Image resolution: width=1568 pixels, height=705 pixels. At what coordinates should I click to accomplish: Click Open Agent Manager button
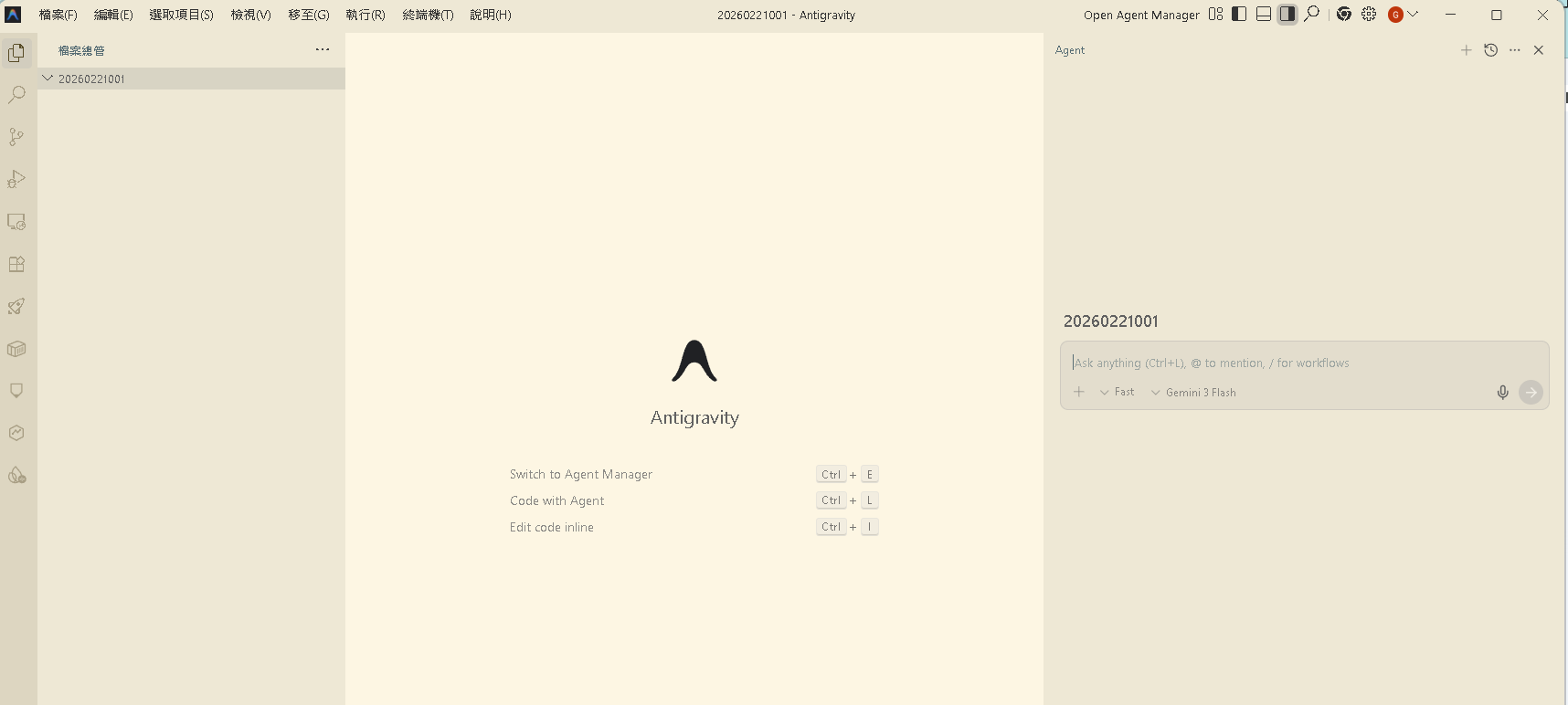click(1141, 15)
